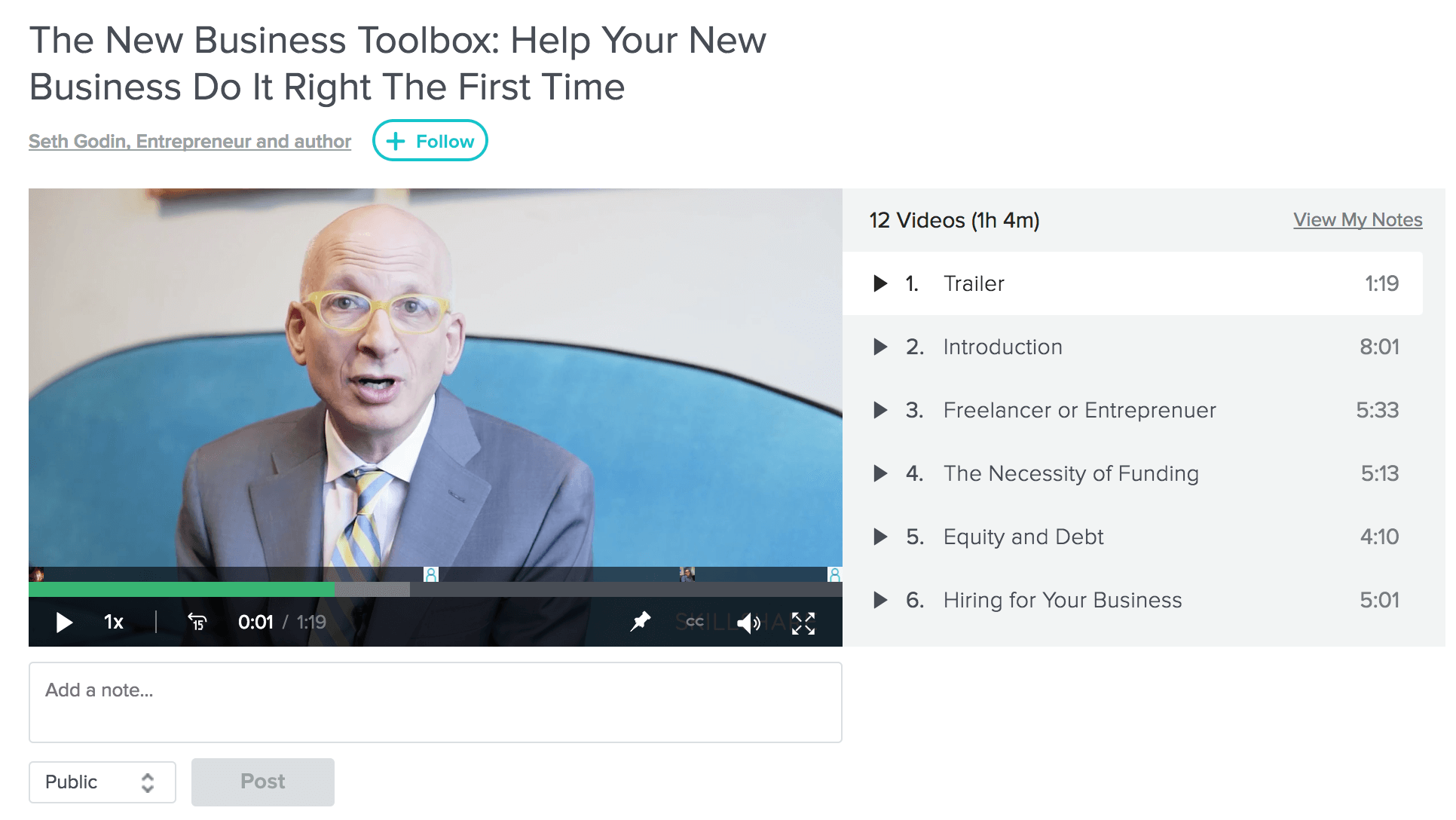Image resolution: width=1456 pixels, height=820 pixels.
Task: Click play icon next to Equity and Debt
Action: click(x=879, y=537)
